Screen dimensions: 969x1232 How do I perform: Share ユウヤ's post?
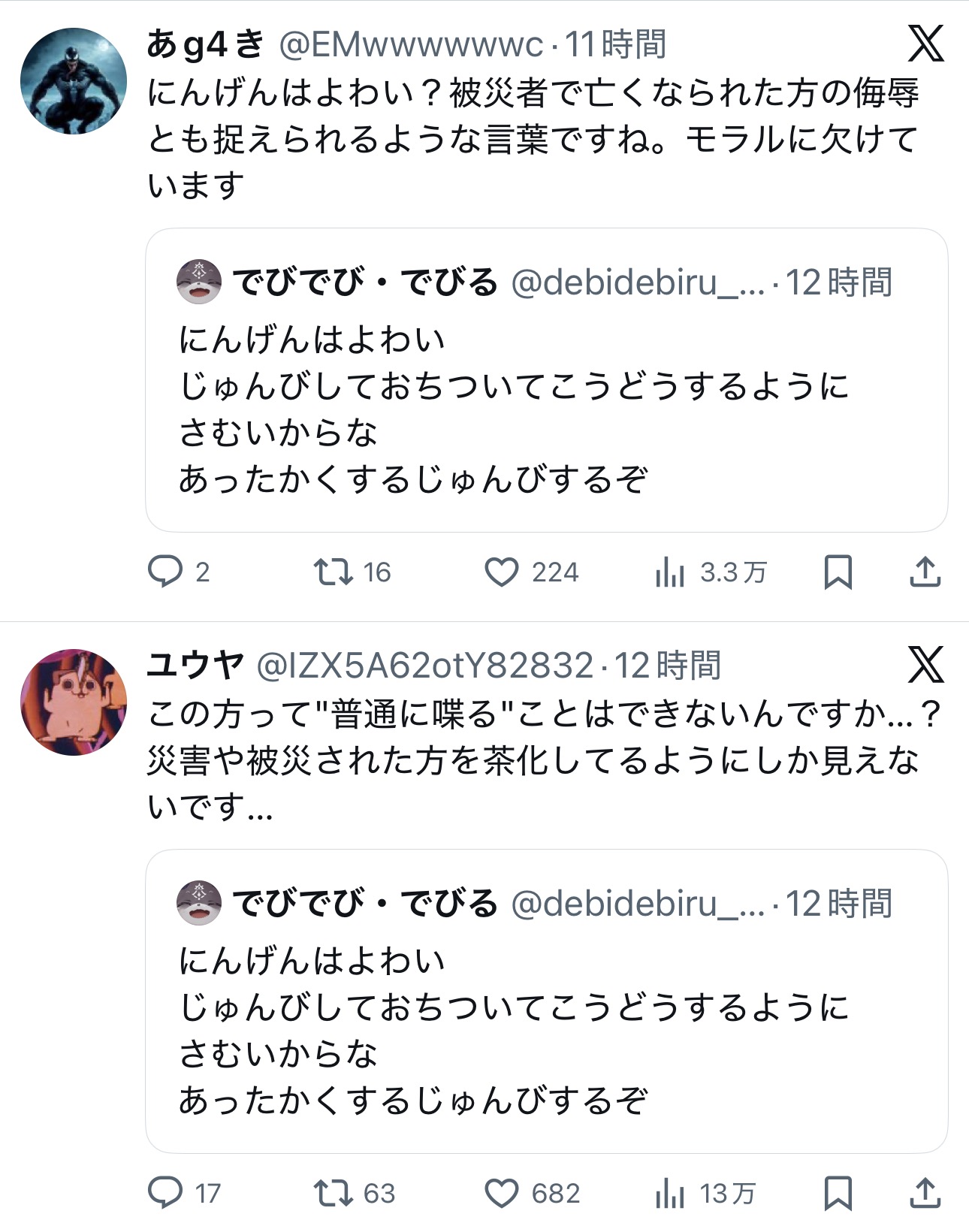click(x=925, y=1193)
